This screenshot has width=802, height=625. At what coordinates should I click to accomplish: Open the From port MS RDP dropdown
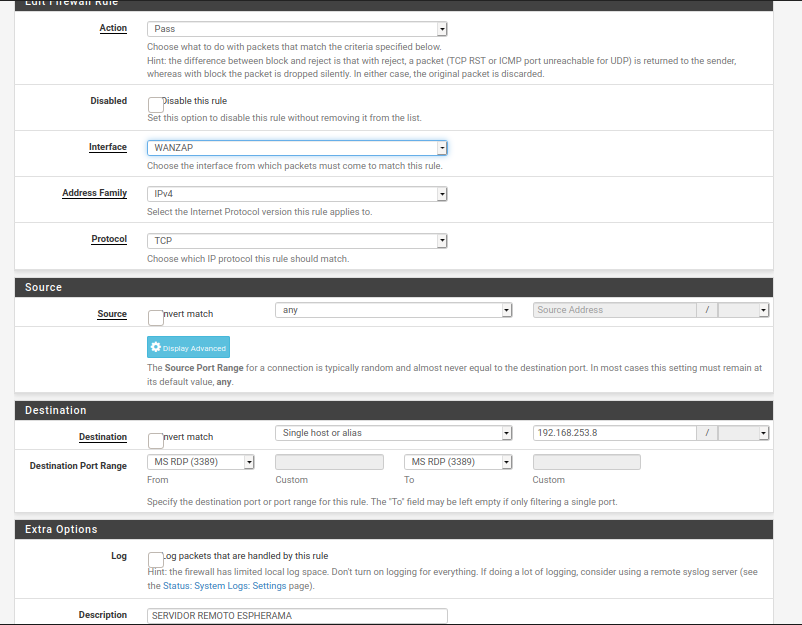[x=201, y=462]
